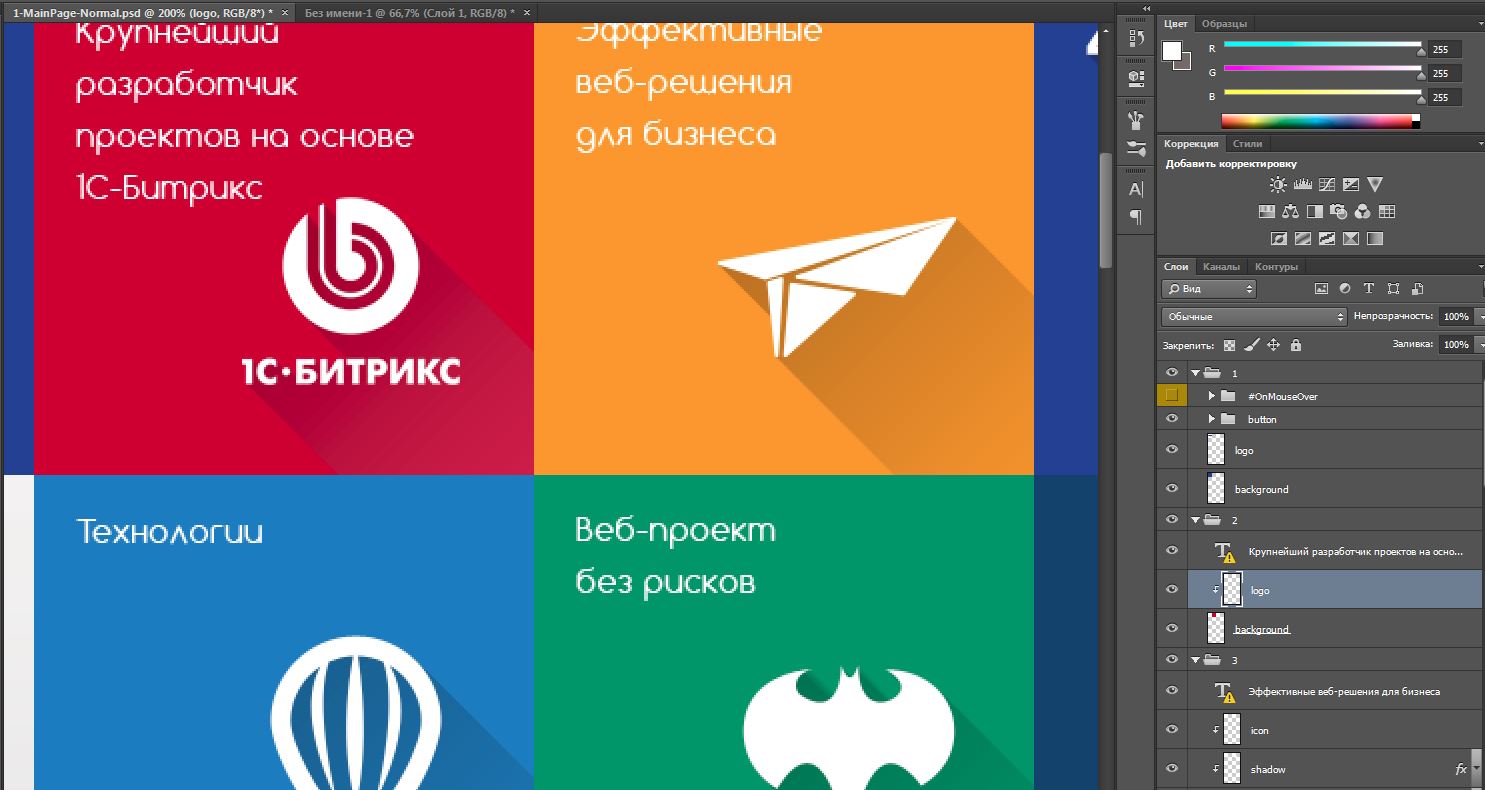Click the R channel slider

coord(1322,46)
